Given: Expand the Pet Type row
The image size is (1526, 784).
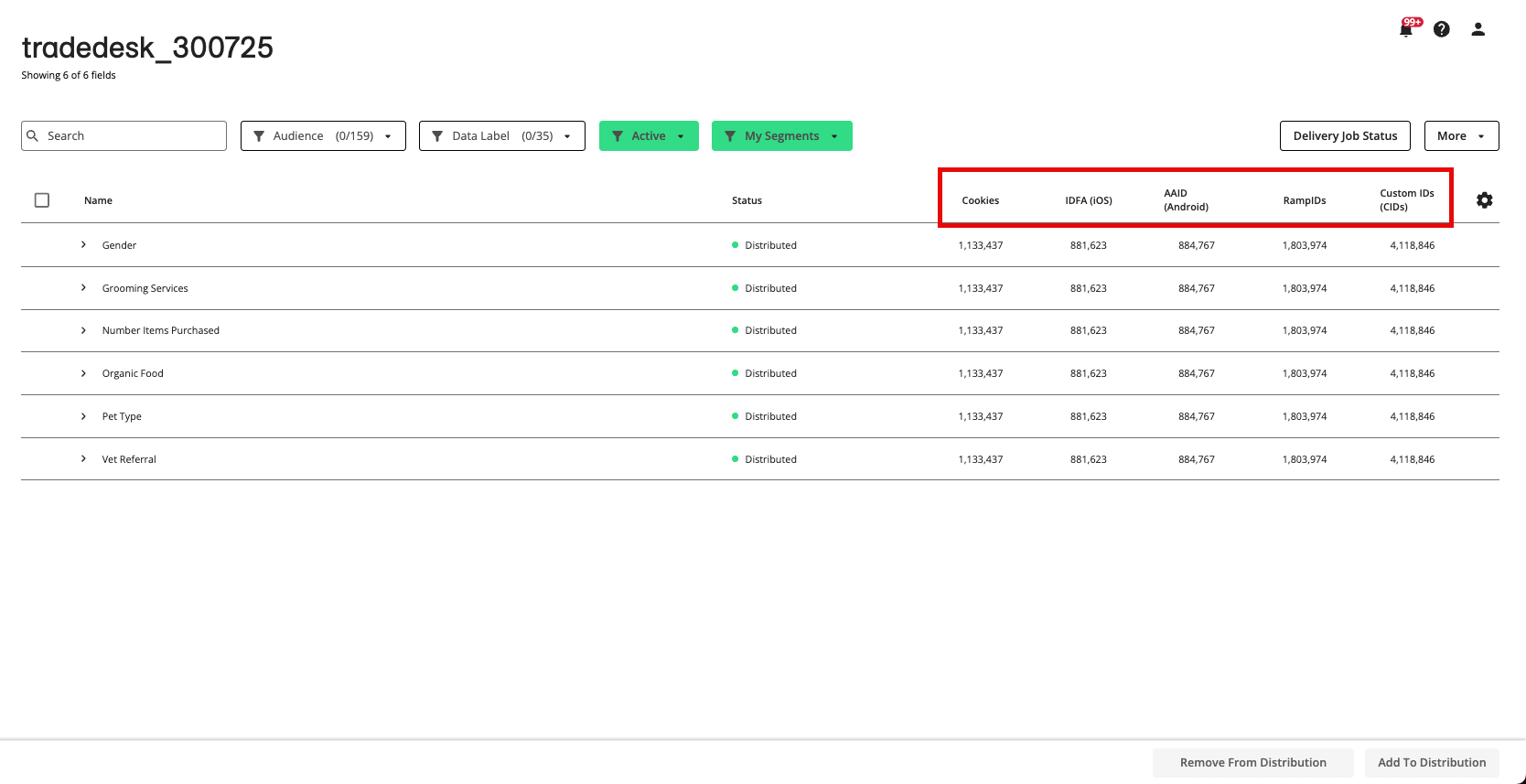Looking at the screenshot, I should pyautogui.click(x=83, y=416).
